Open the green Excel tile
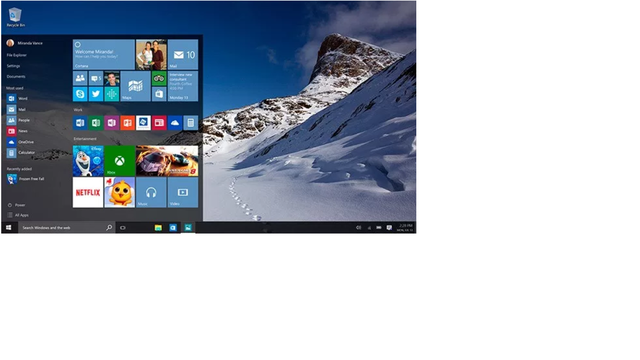The width and height of the screenshot is (640, 360). pos(96,122)
